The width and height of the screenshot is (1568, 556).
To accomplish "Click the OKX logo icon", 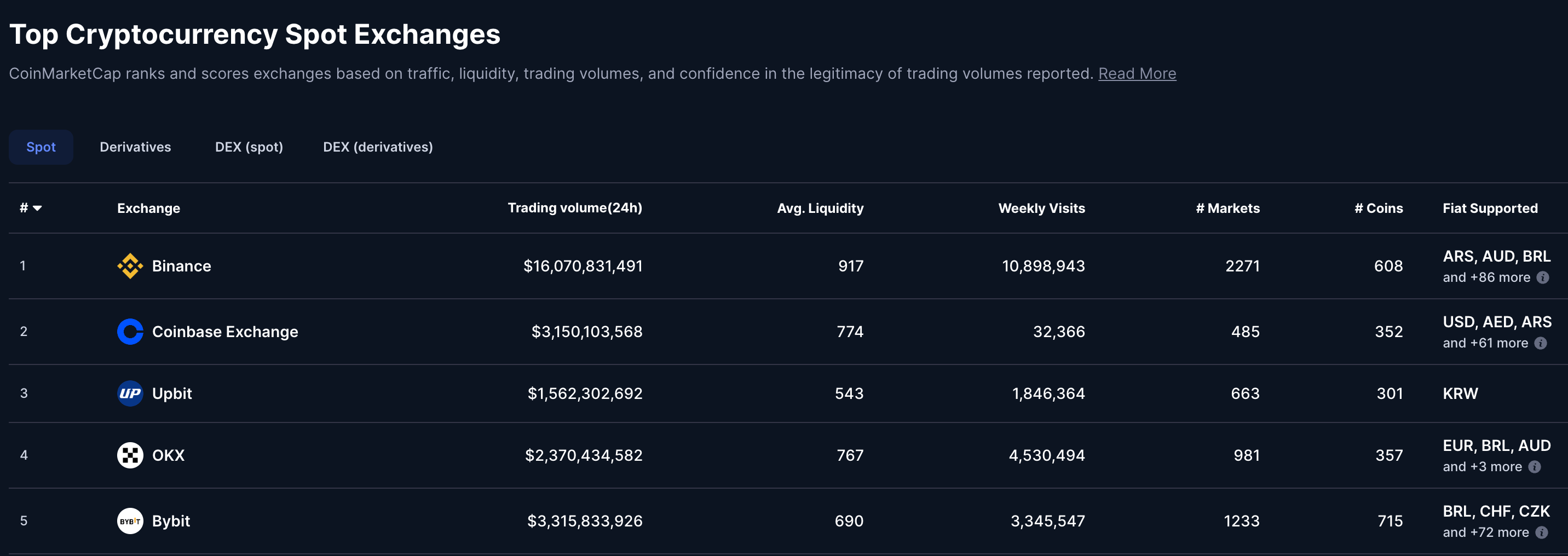I will (x=130, y=455).
